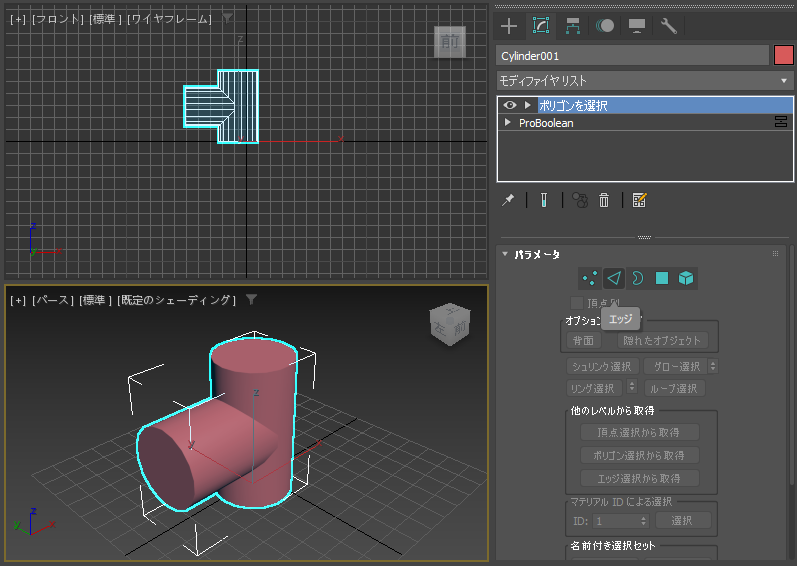Select Polygon sub-object level icon
Viewport: 797px width, 566px height.
click(662, 278)
